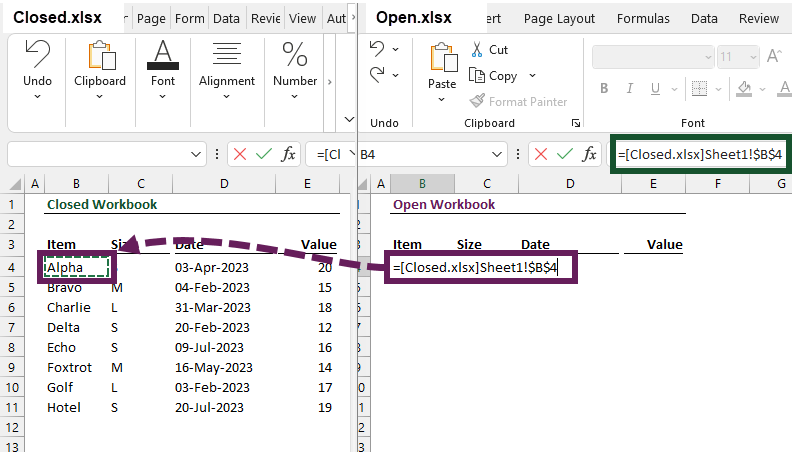Open font name dropdown in Open.xlsx
This screenshot has height=452, width=792.
pos(708,57)
